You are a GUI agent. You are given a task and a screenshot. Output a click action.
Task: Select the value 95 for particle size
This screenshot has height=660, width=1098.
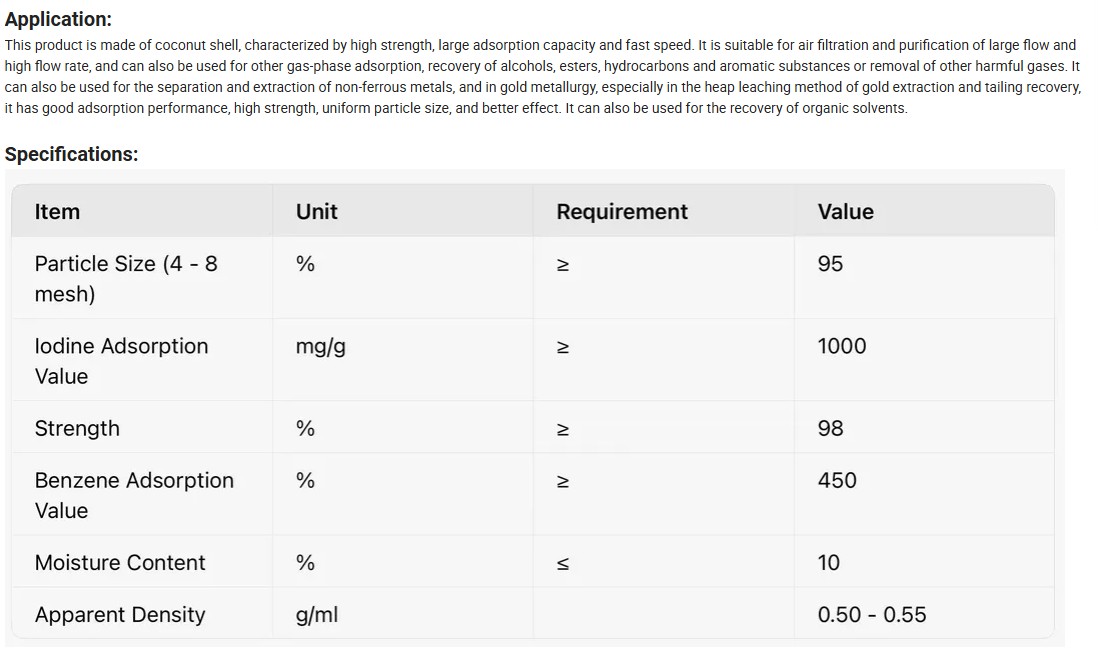click(830, 264)
